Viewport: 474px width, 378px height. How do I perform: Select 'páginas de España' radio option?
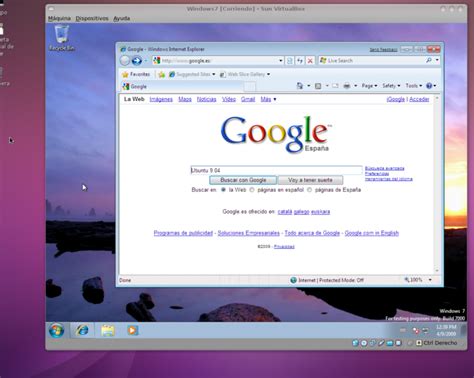click(309, 190)
